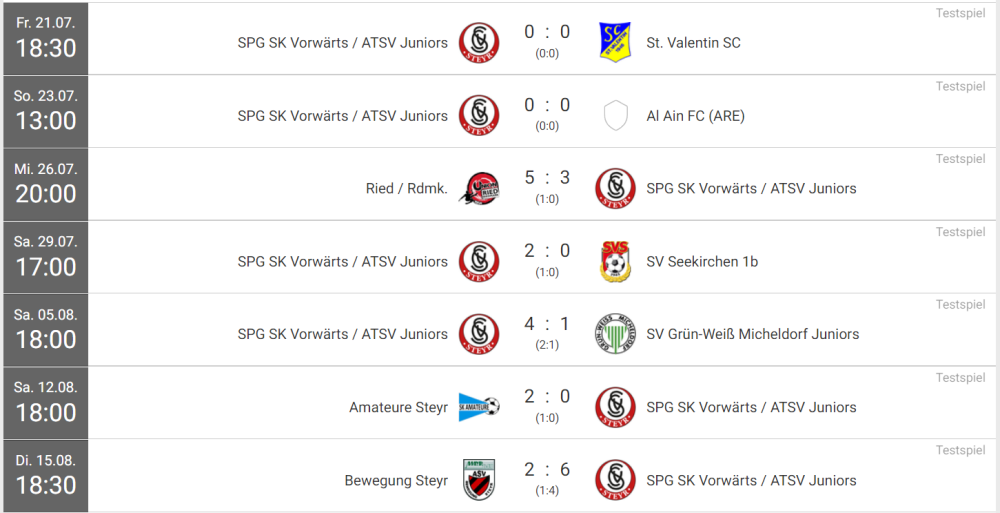Viewport: 1000px width, 513px height.
Task: Click the SV Seekirchen 1b crest
Action: [615, 261]
